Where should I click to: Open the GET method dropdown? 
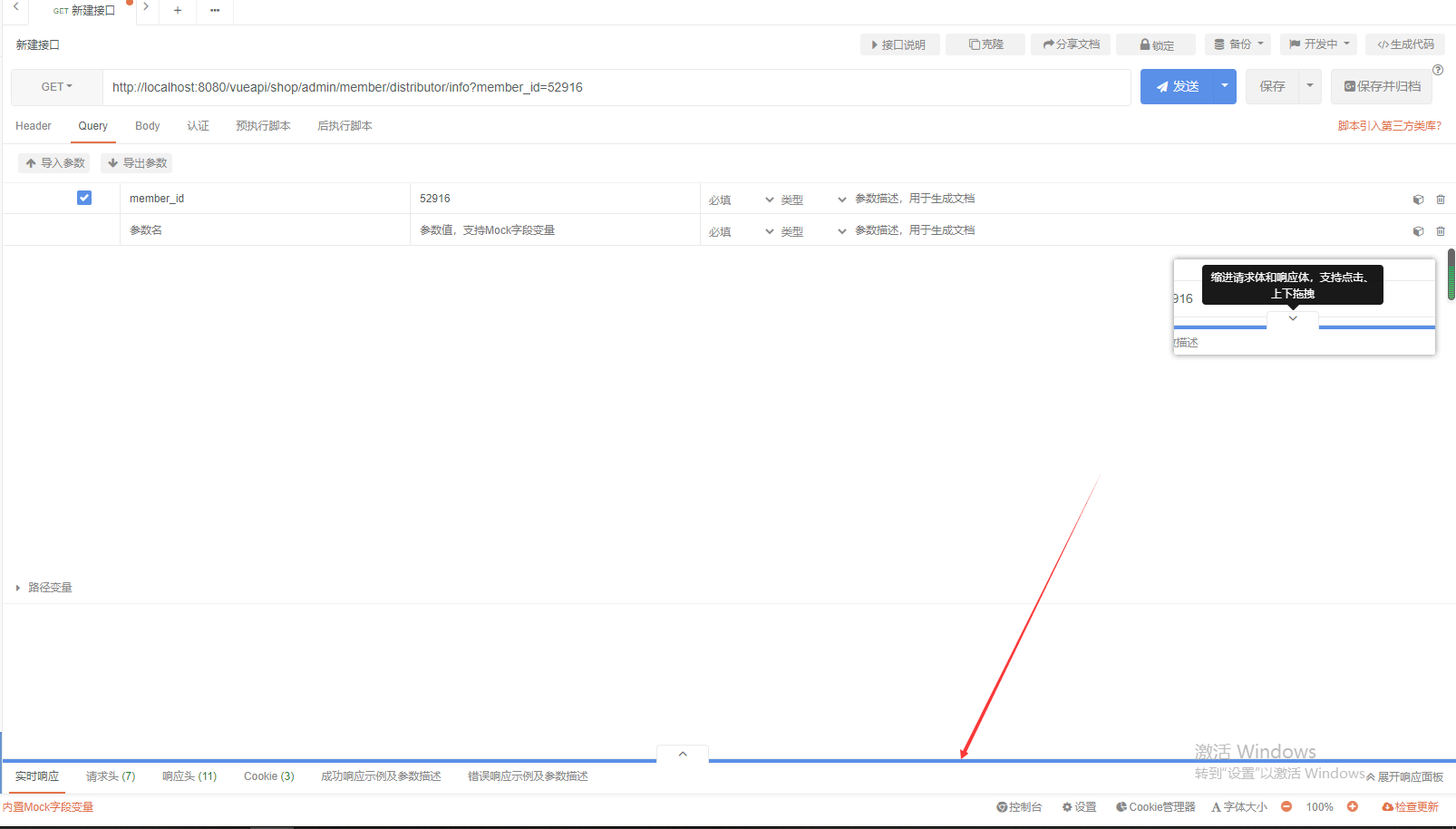coord(57,87)
